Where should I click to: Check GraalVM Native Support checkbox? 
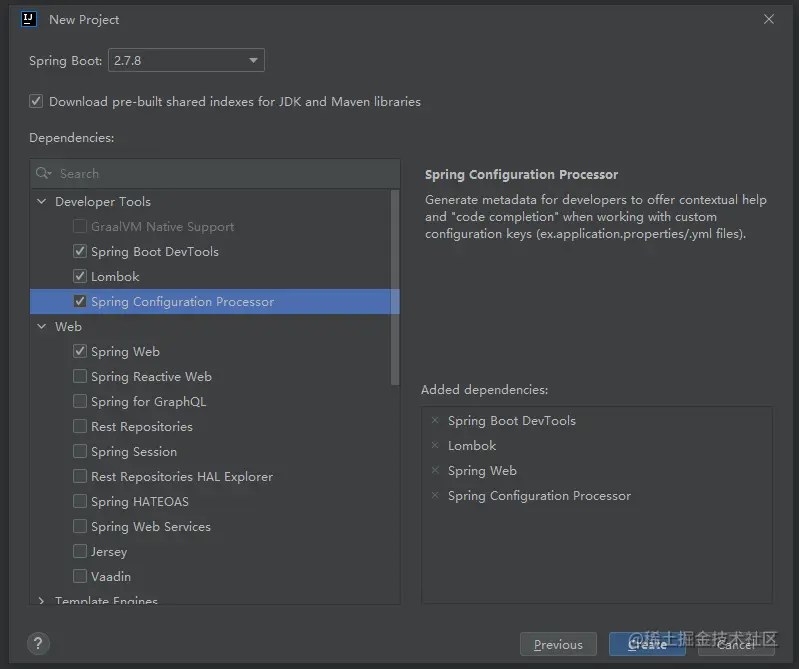coord(79,226)
